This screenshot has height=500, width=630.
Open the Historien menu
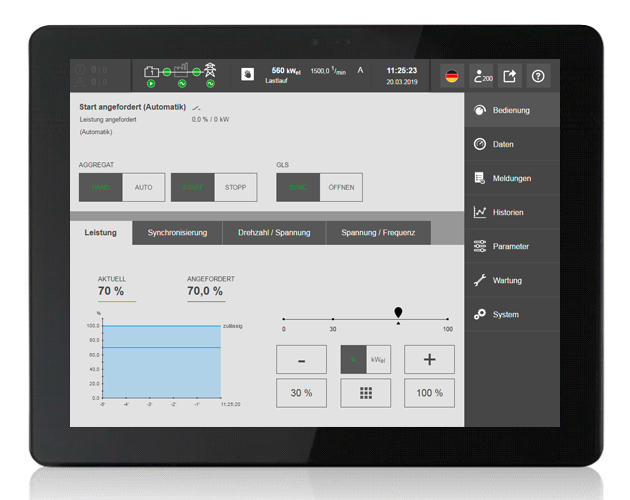pos(512,212)
